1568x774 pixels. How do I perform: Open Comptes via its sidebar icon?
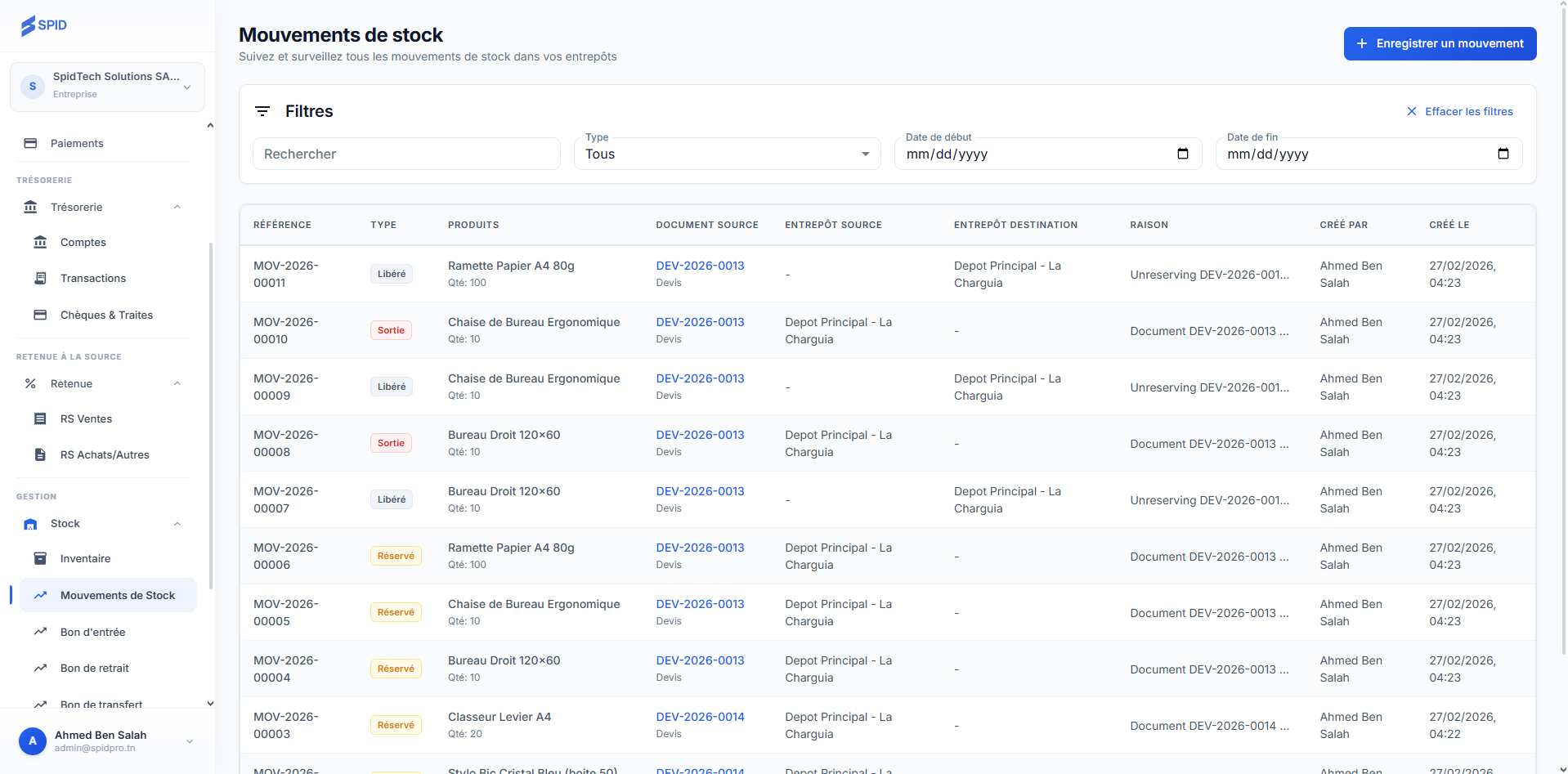pyautogui.click(x=39, y=242)
